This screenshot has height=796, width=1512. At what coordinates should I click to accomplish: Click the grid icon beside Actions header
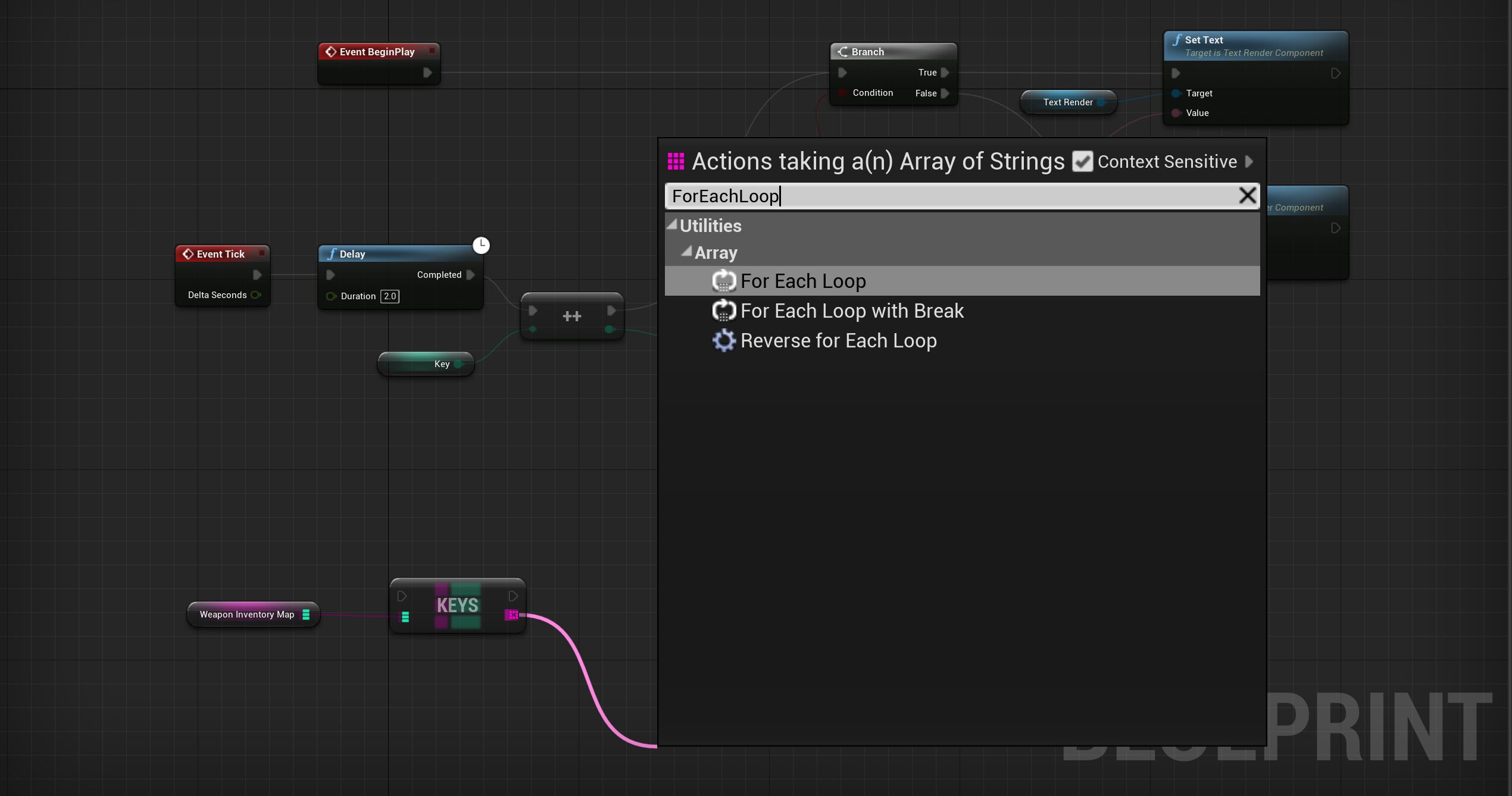pos(676,161)
